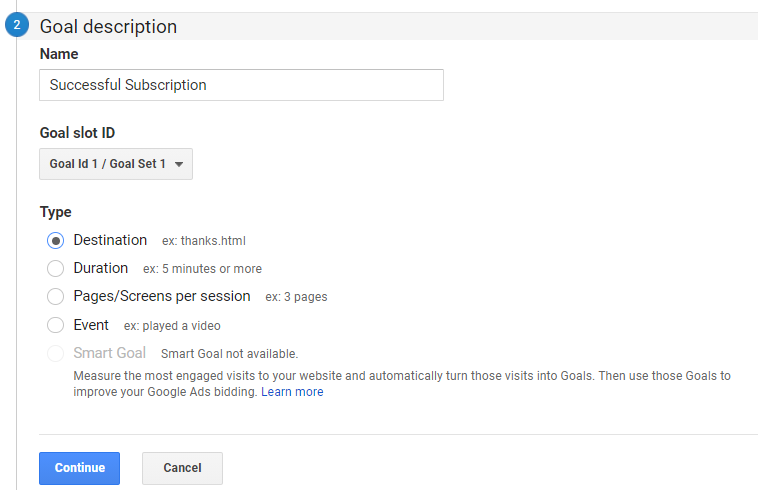The image size is (771, 490).
Task: Choose the Duration goal type
Action: tap(56, 268)
